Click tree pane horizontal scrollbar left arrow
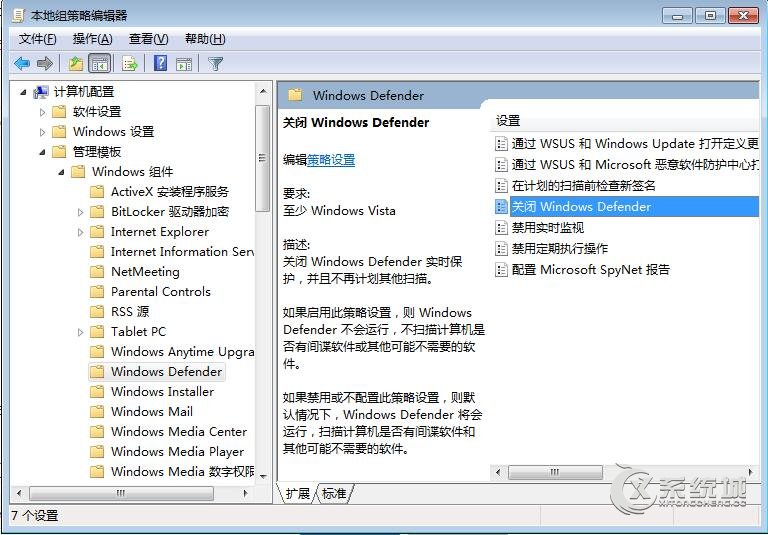Screen dimensions: 768x535 [19, 493]
